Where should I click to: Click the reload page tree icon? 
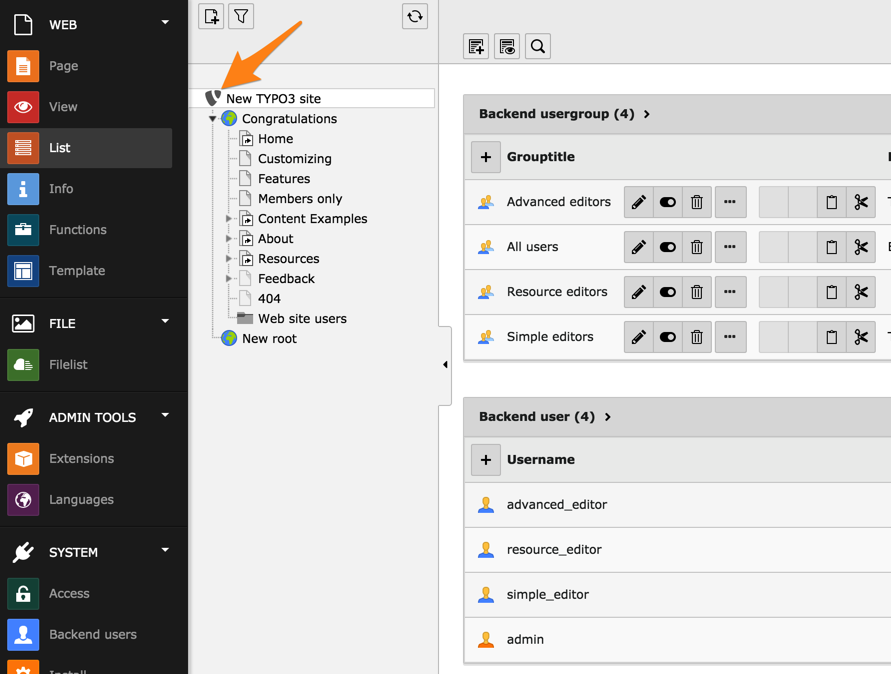click(415, 16)
